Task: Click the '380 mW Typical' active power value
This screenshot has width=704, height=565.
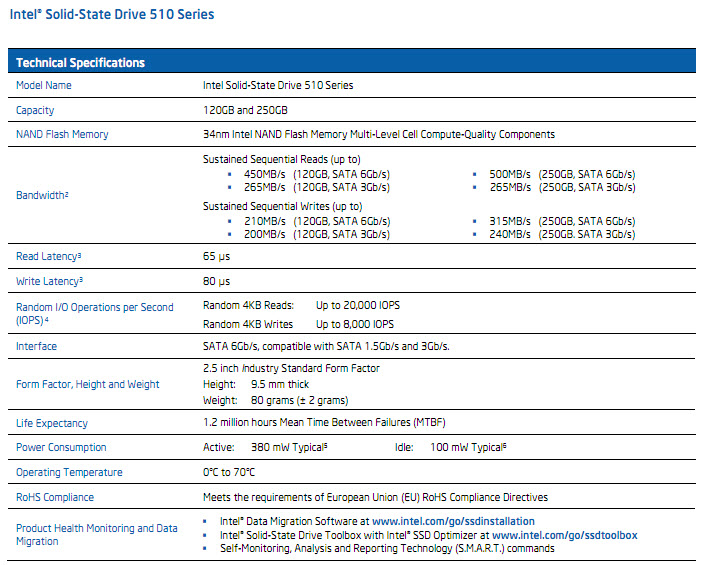Action: [289, 447]
